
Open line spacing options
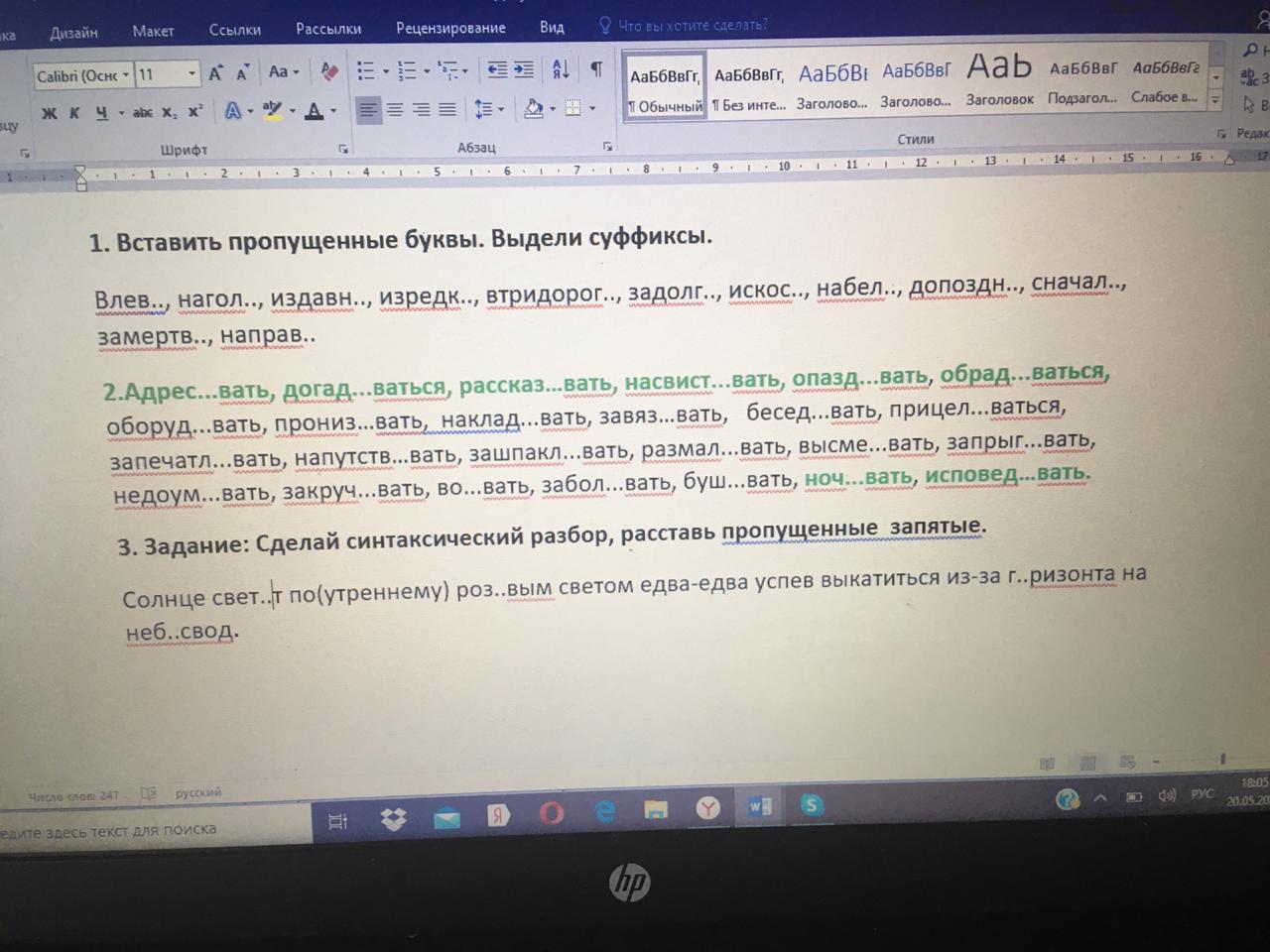[x=484, y=109]
